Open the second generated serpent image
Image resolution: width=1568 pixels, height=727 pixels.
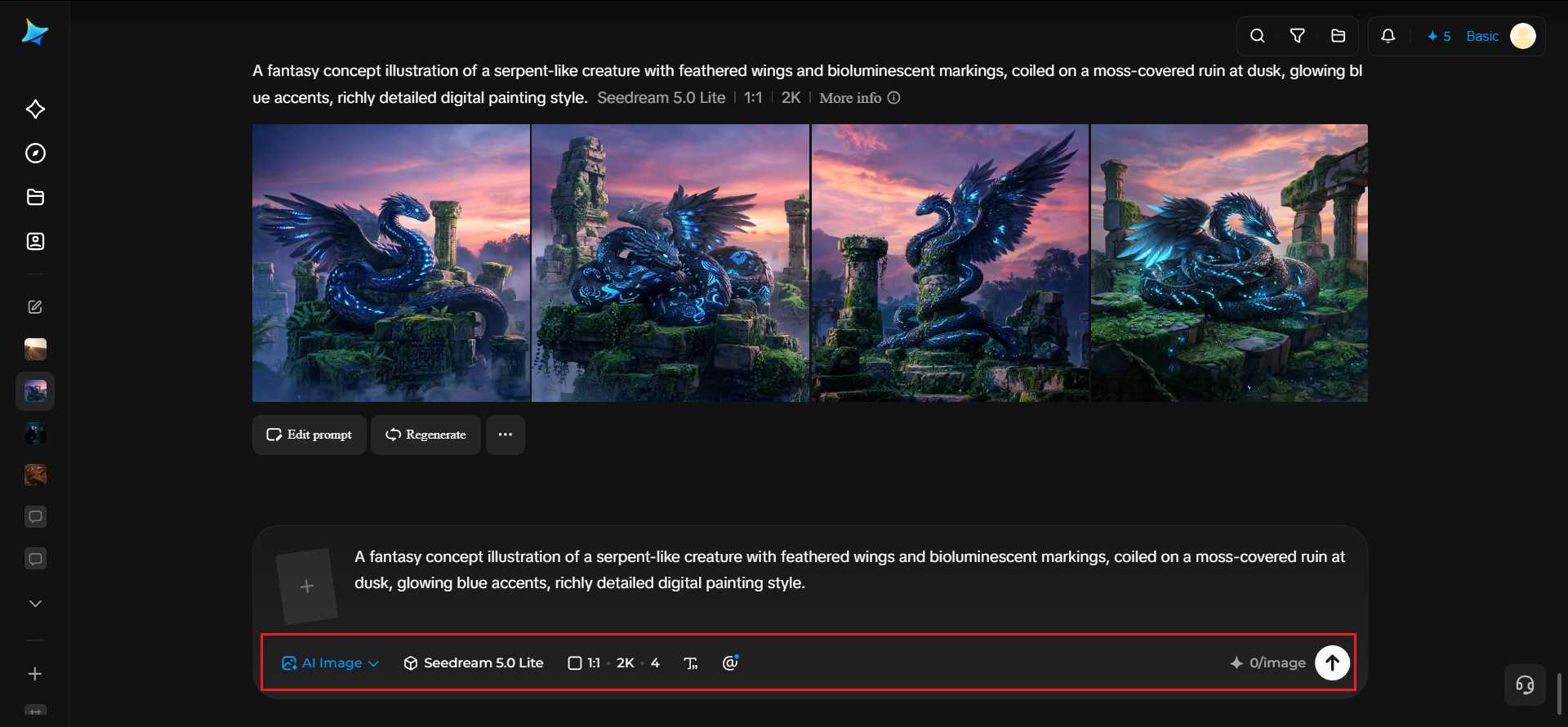click(x=670, y=263)
